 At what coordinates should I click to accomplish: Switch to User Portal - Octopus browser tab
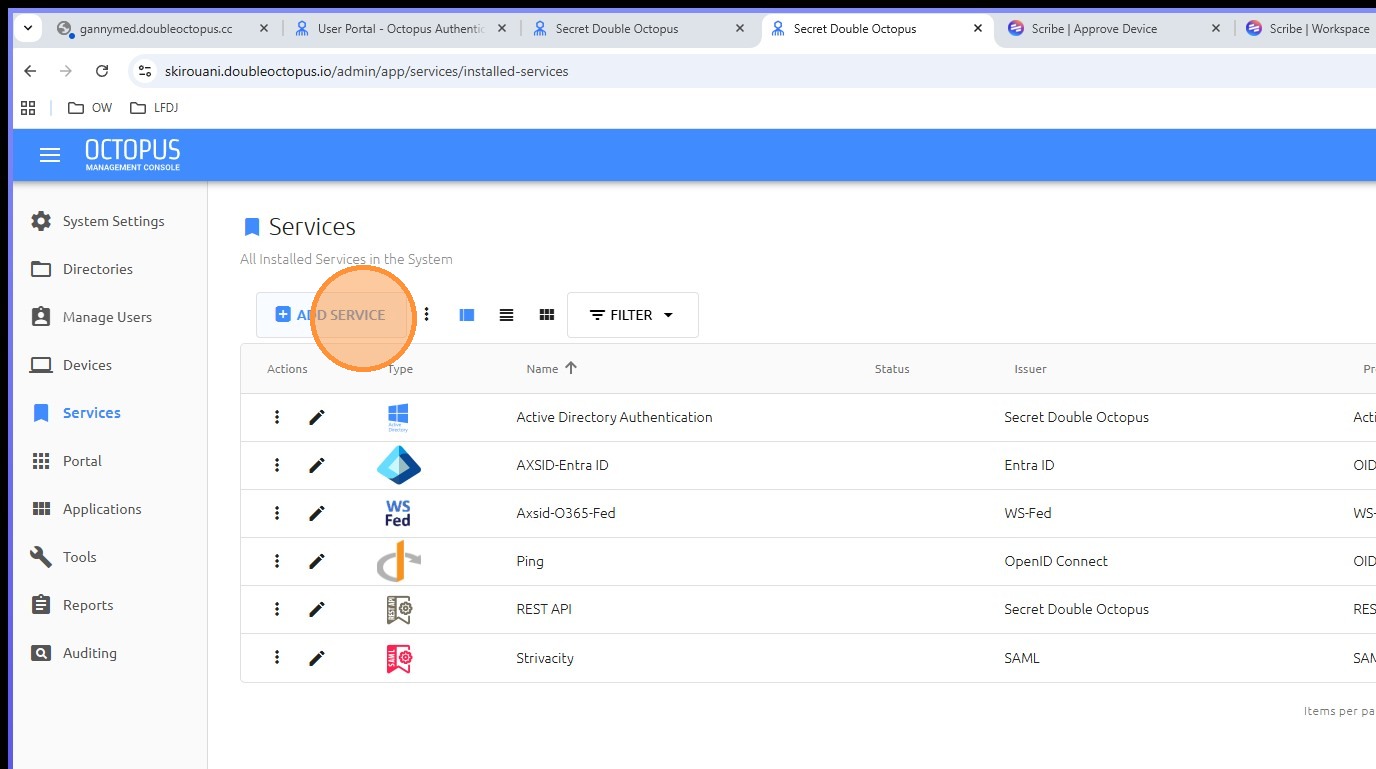[x=400, y=29]
